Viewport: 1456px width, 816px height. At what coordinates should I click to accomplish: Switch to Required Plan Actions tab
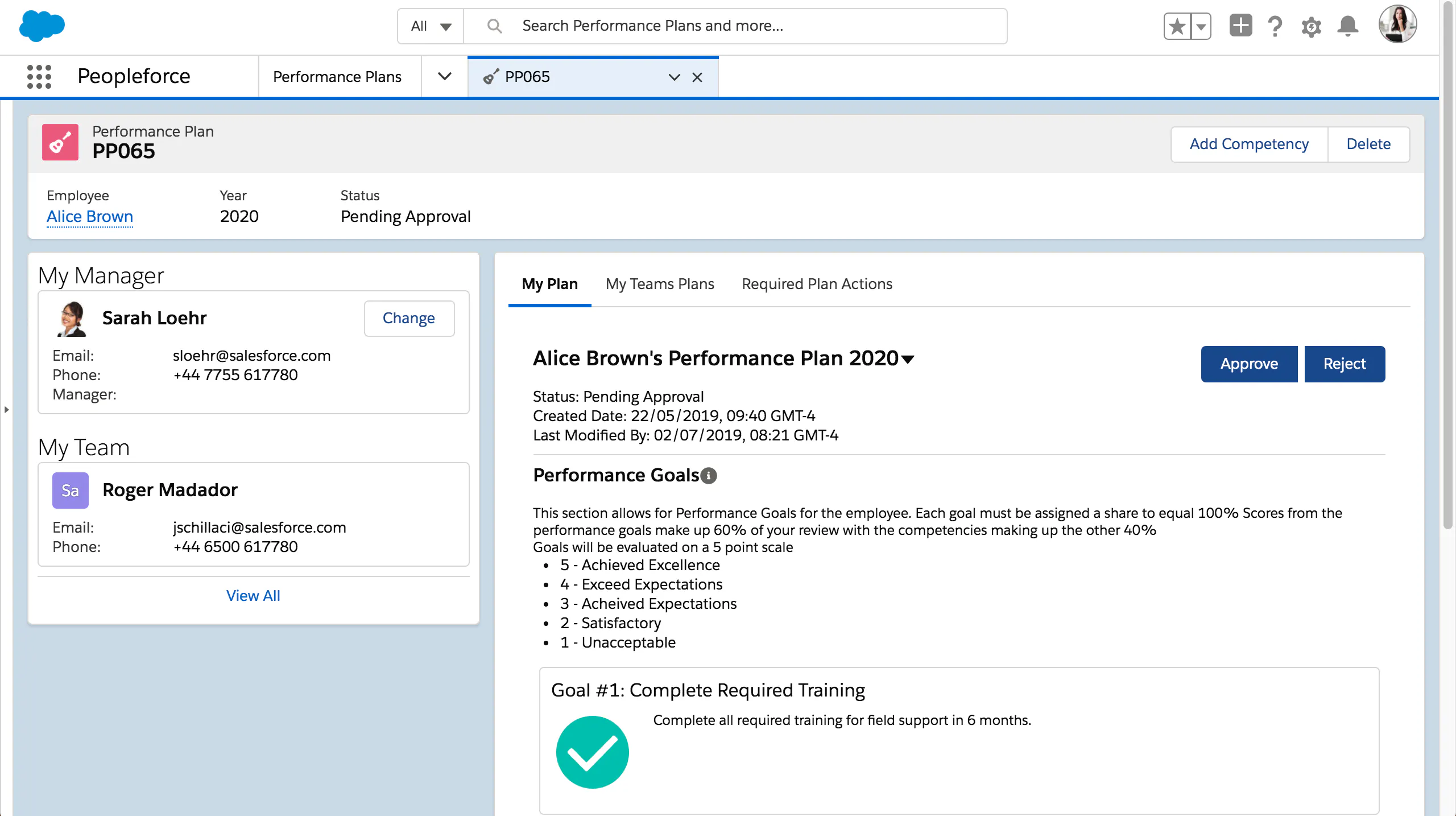pos(817,284)
